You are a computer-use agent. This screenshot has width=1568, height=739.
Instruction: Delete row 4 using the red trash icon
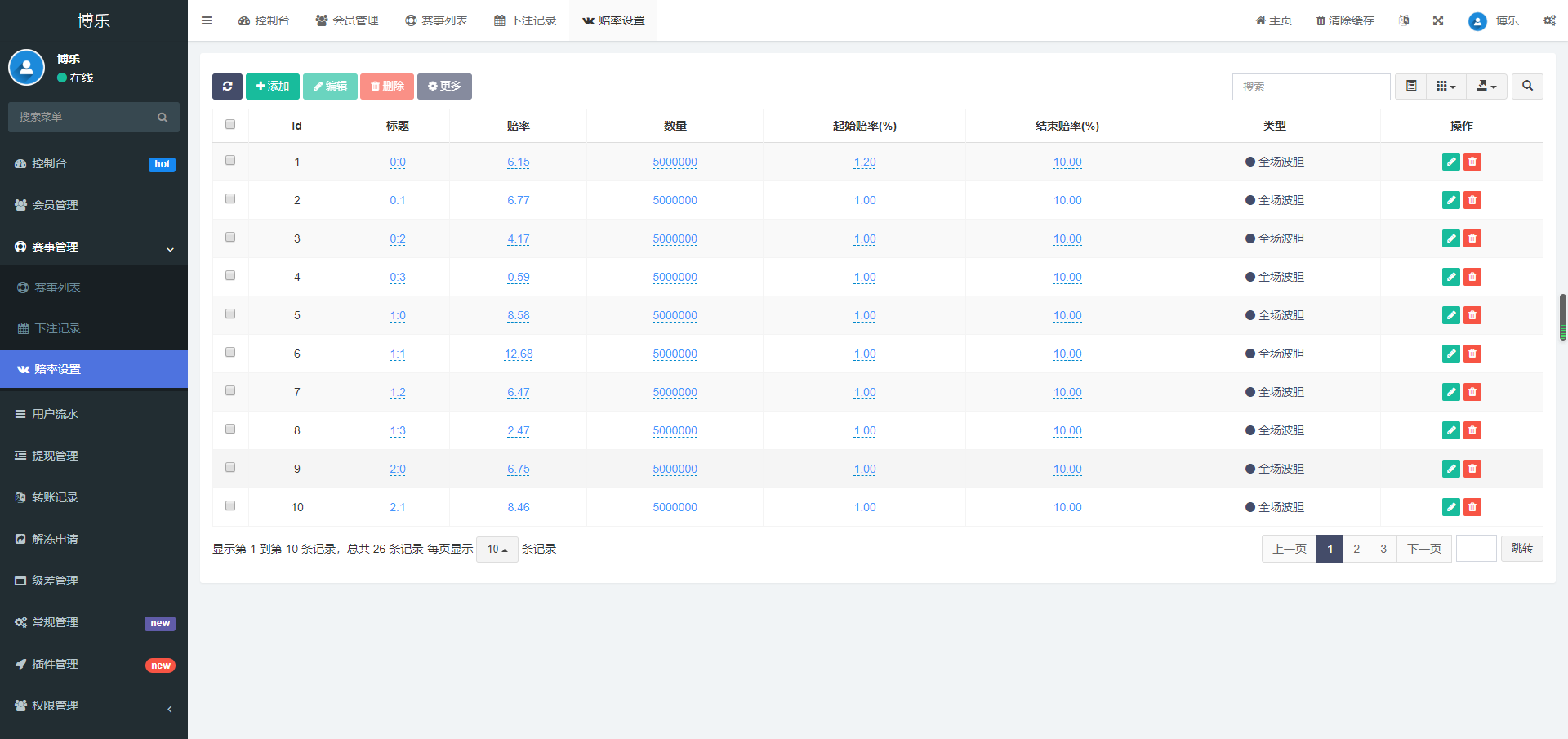coord(1472,277)
